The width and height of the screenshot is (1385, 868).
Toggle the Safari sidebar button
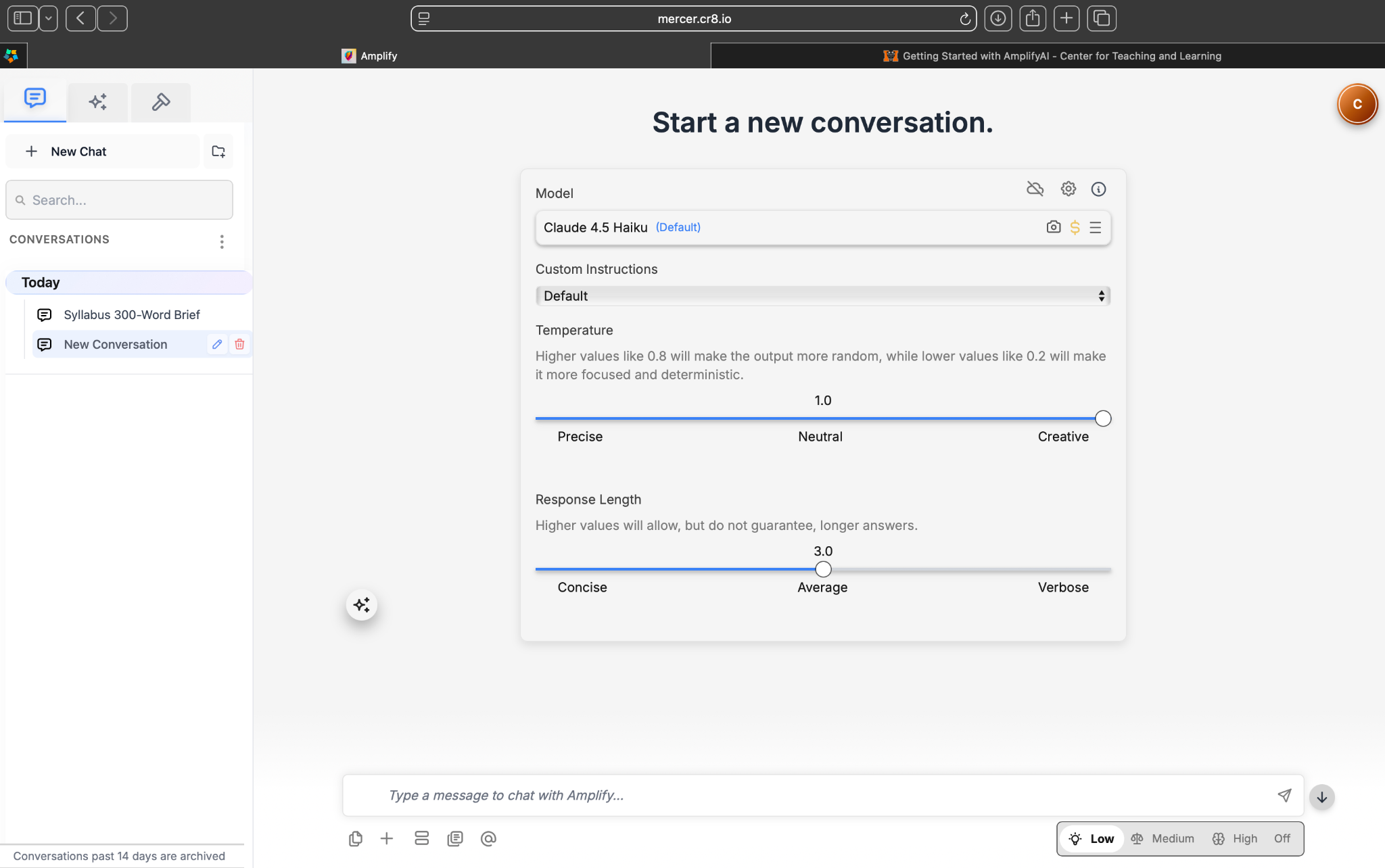tap(23, 18)
